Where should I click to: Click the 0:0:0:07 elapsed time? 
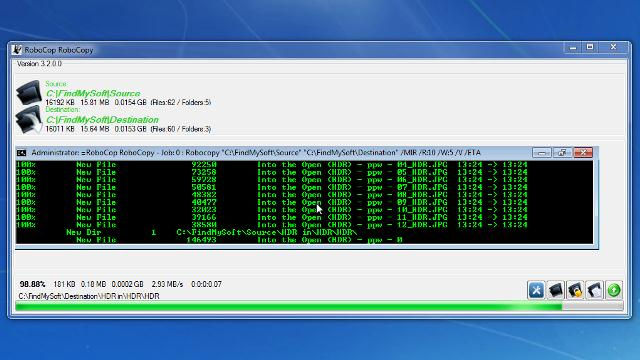point(206,284)
